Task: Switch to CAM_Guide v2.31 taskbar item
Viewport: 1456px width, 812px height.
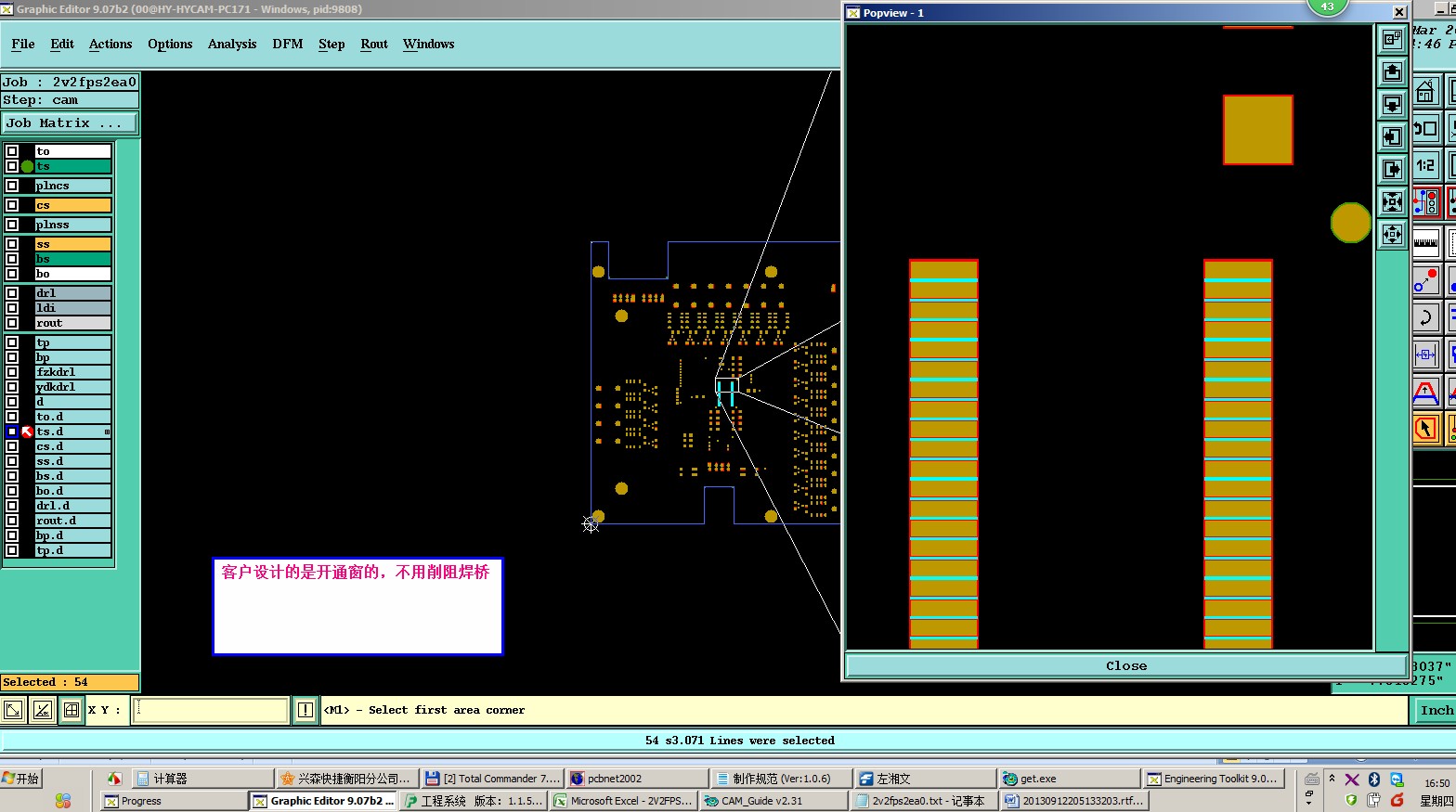Action: 773,801
